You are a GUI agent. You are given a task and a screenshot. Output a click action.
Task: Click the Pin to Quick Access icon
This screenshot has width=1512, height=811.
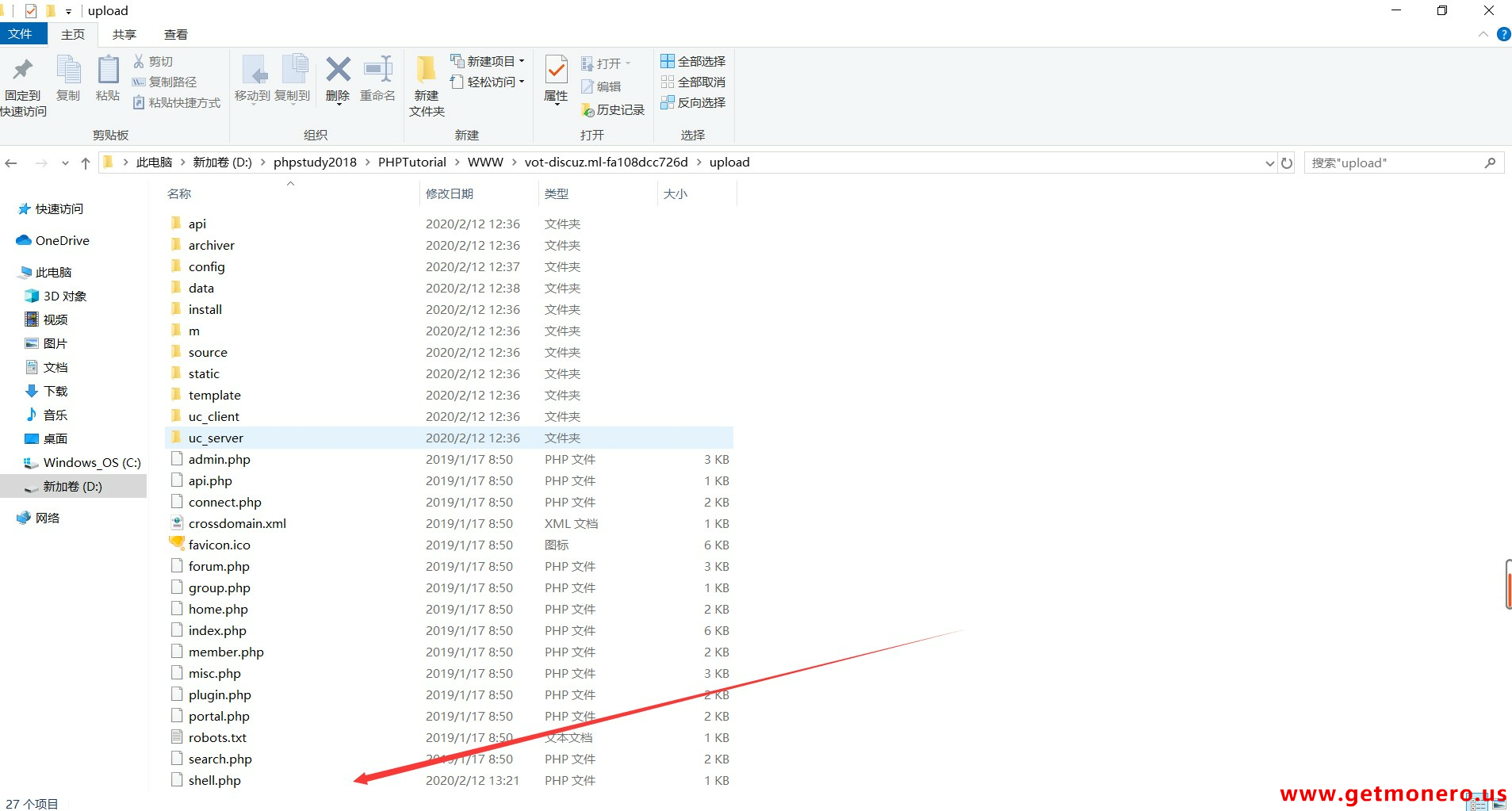23,71
